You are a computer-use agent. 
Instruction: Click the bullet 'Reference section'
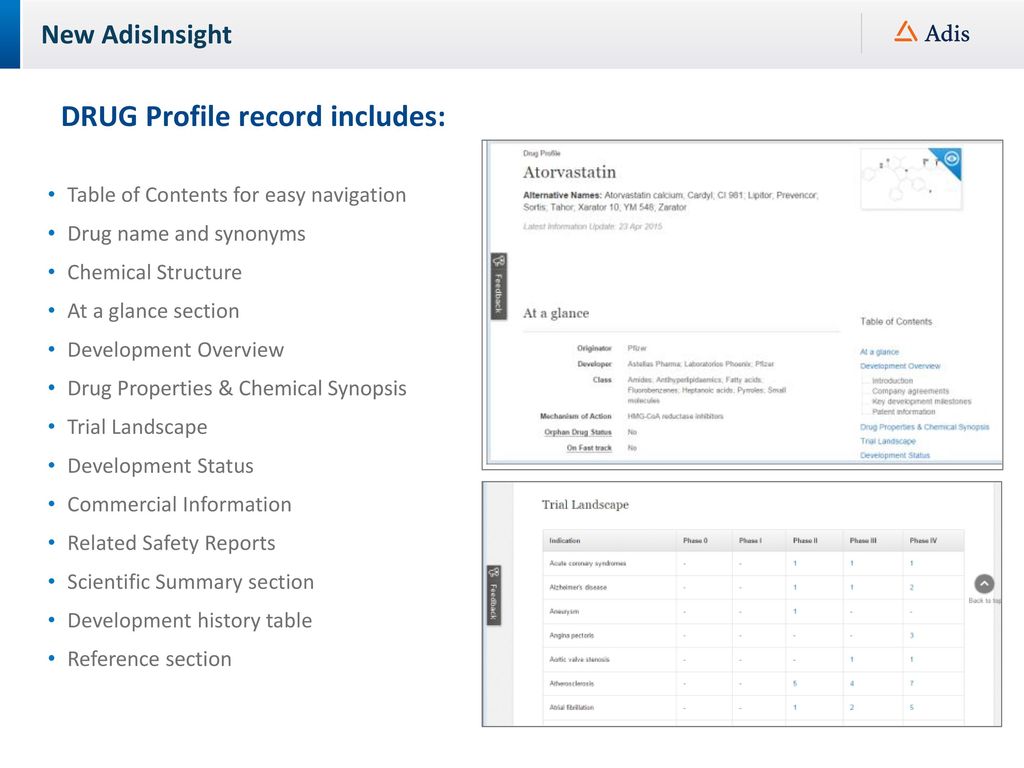[149, 659]
